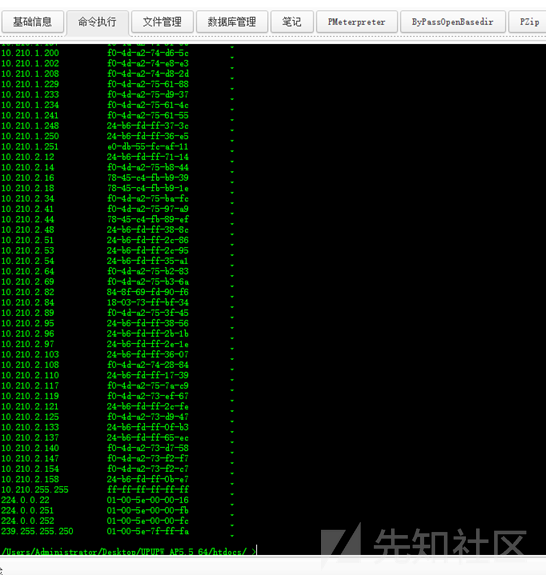
Task: Click MAC address ff-ff-ff-ff-ff-ff
Action: tap(148, 490)
